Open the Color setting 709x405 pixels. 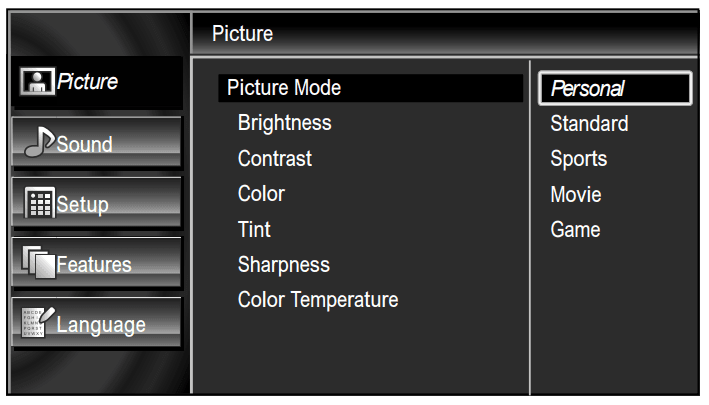261,193
